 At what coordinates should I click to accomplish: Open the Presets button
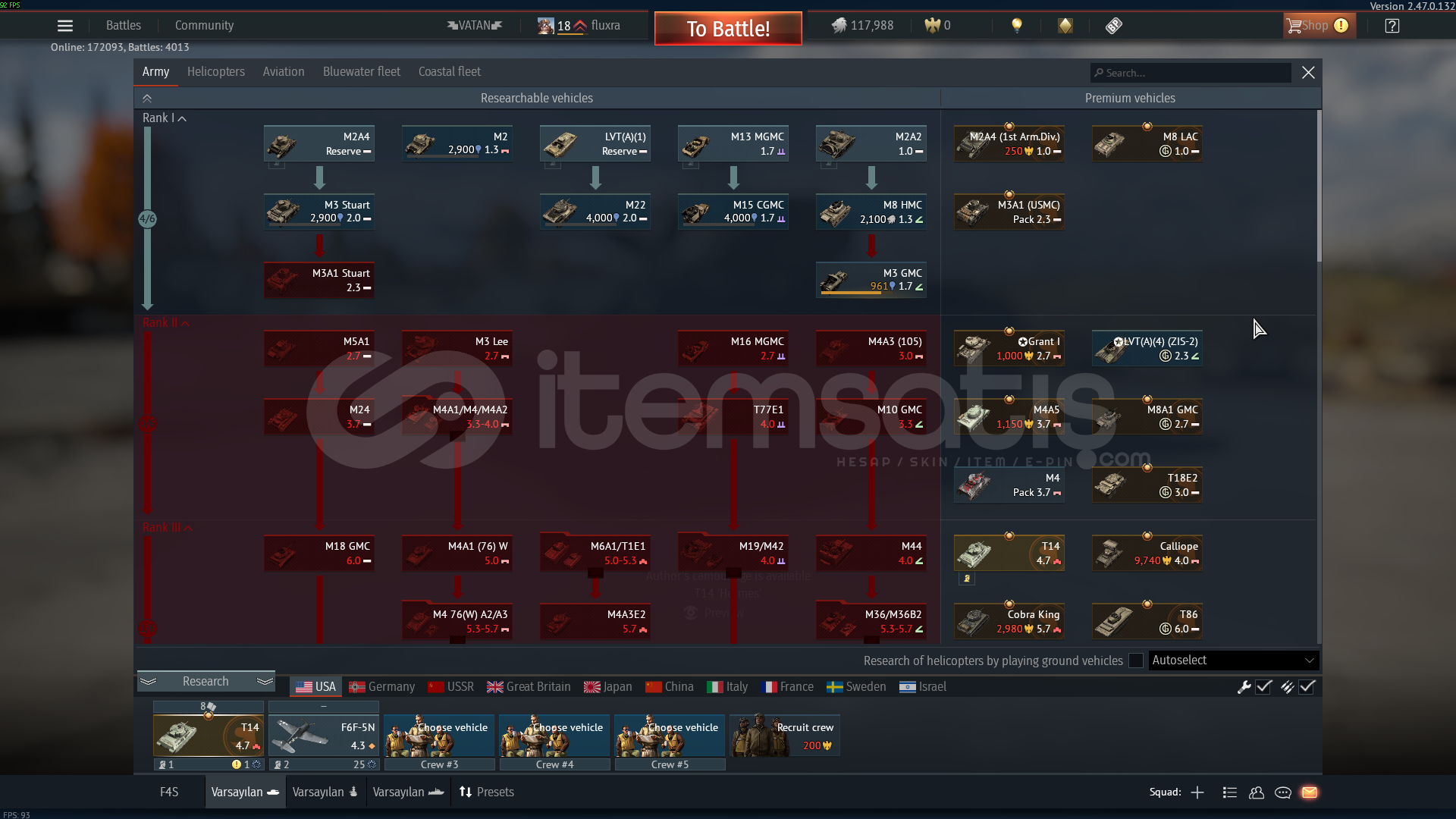[x=486, y=792]
